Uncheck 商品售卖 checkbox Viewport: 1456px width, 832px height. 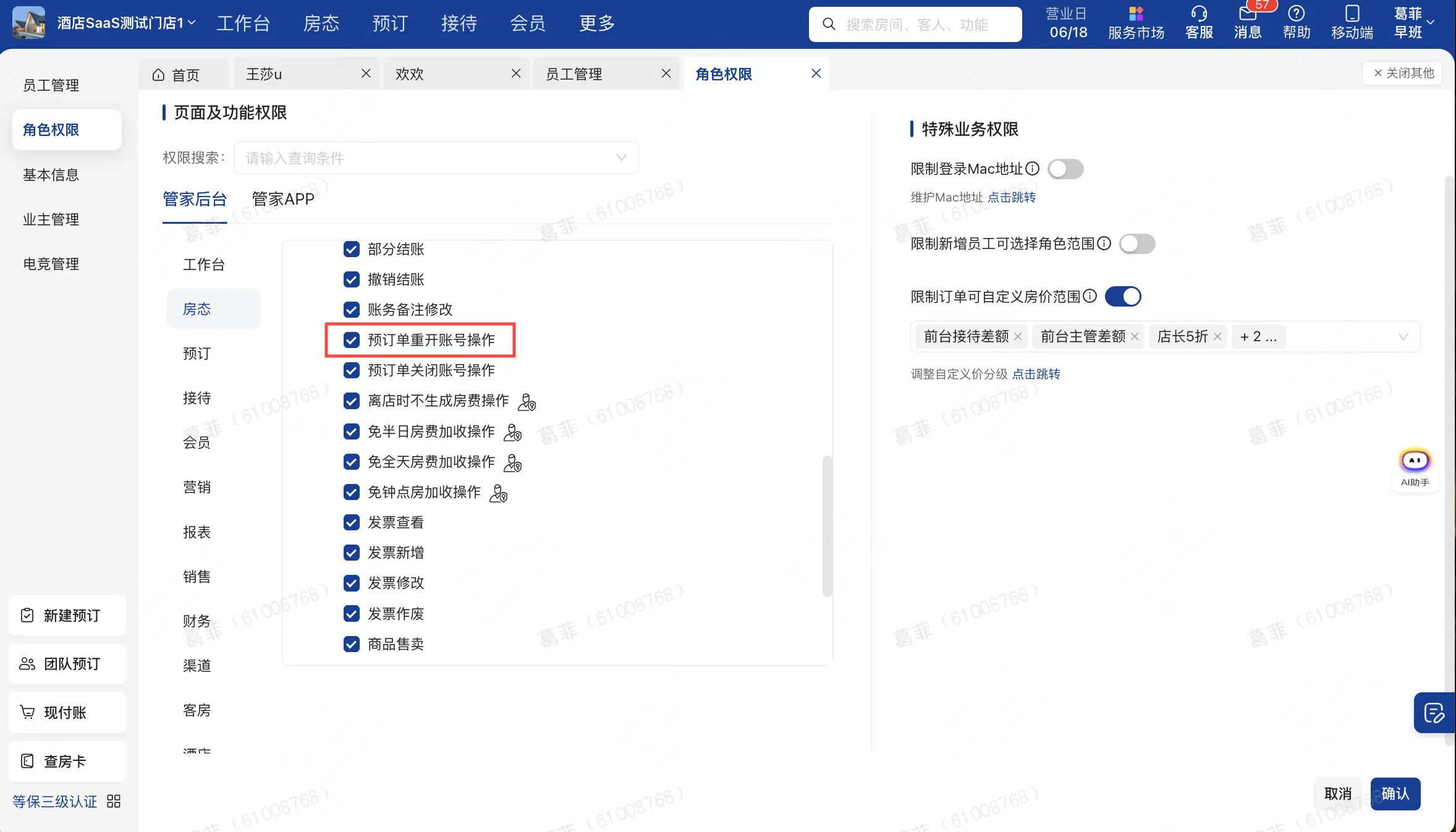tap(351, 644)
